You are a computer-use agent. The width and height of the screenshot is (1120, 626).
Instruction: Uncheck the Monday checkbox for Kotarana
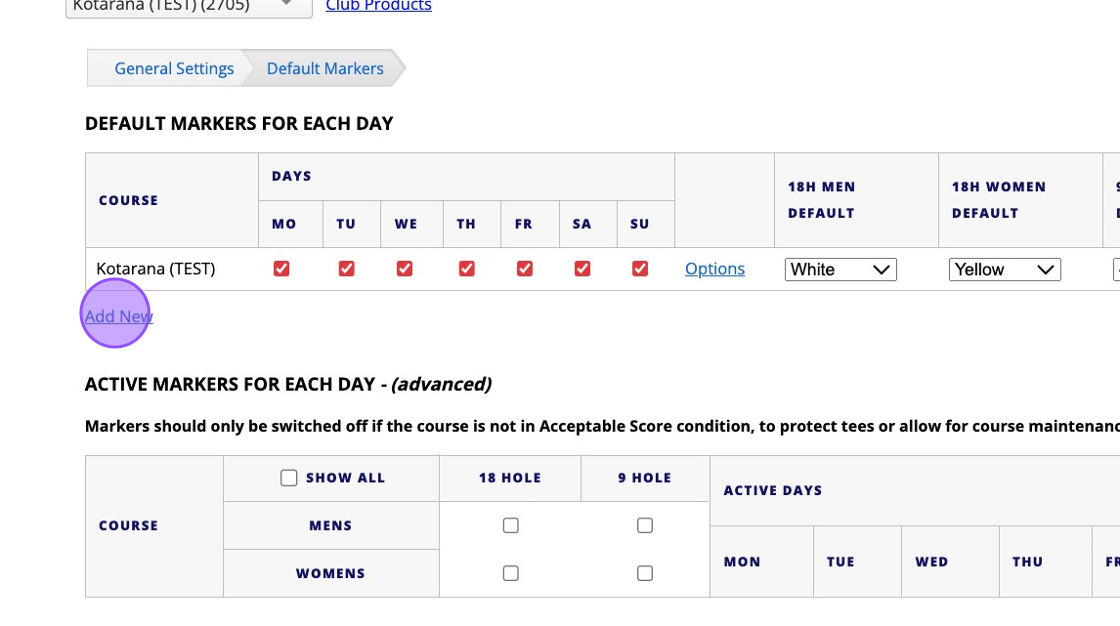click(x=281, y=269)
